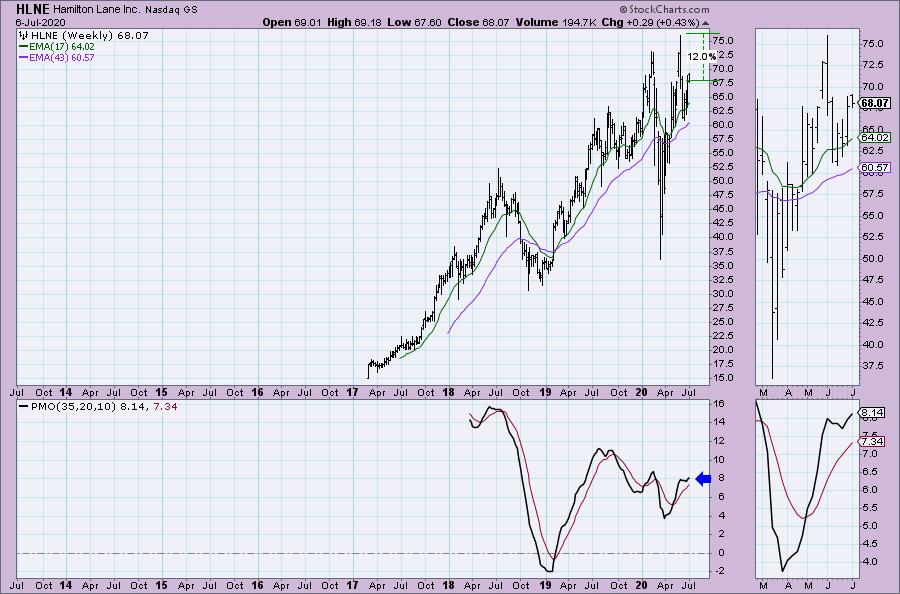Click the boxed 8.14 PMO value tag

[x=872, y=412]
